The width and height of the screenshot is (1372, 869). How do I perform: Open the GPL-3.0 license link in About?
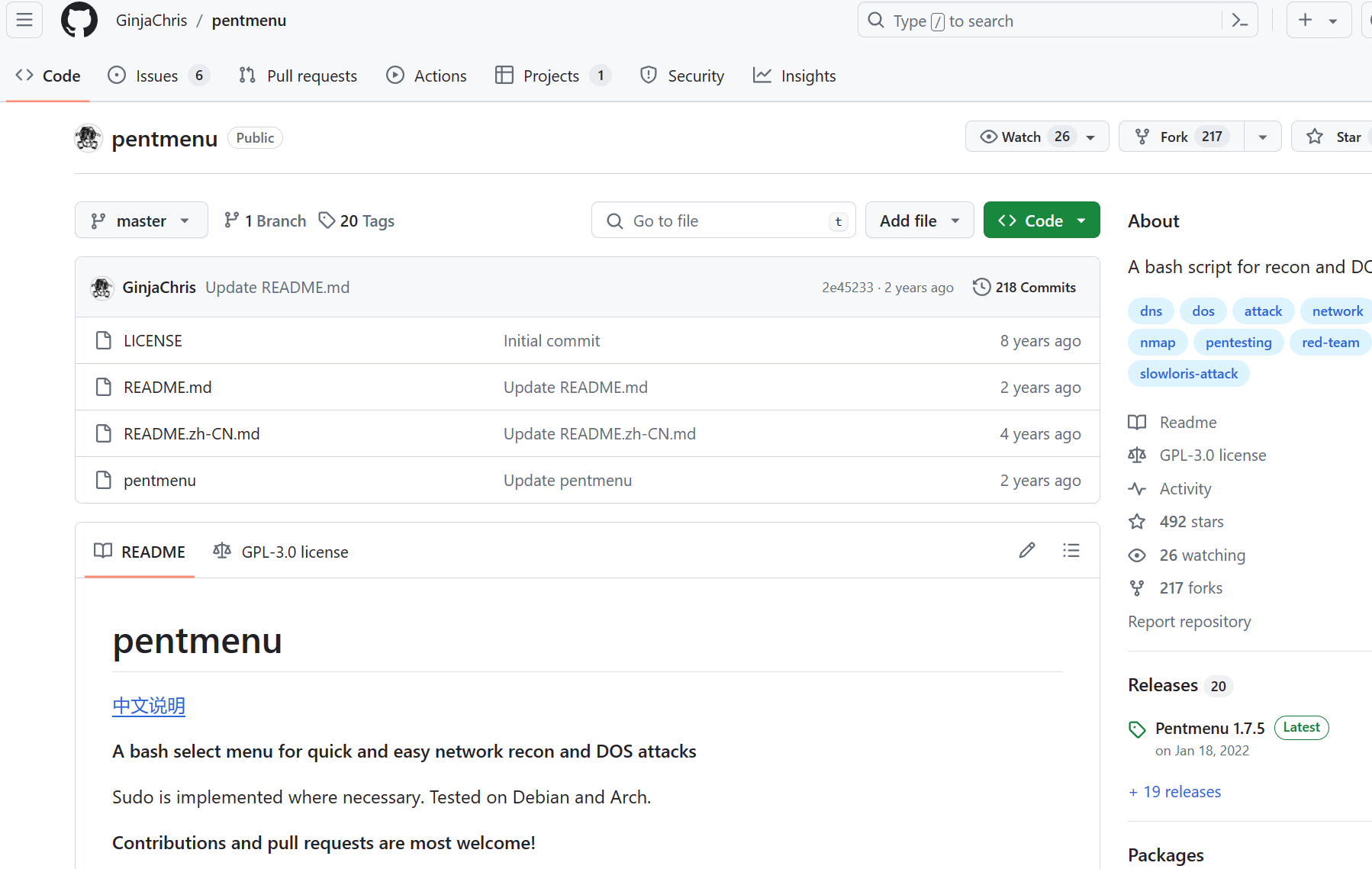point(1198,455)
